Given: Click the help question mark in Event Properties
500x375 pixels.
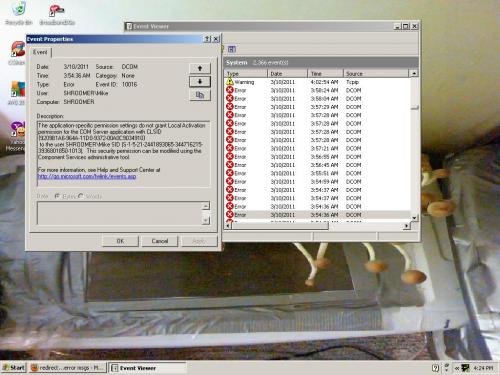Looking at the screenshot, I should 207,39.
